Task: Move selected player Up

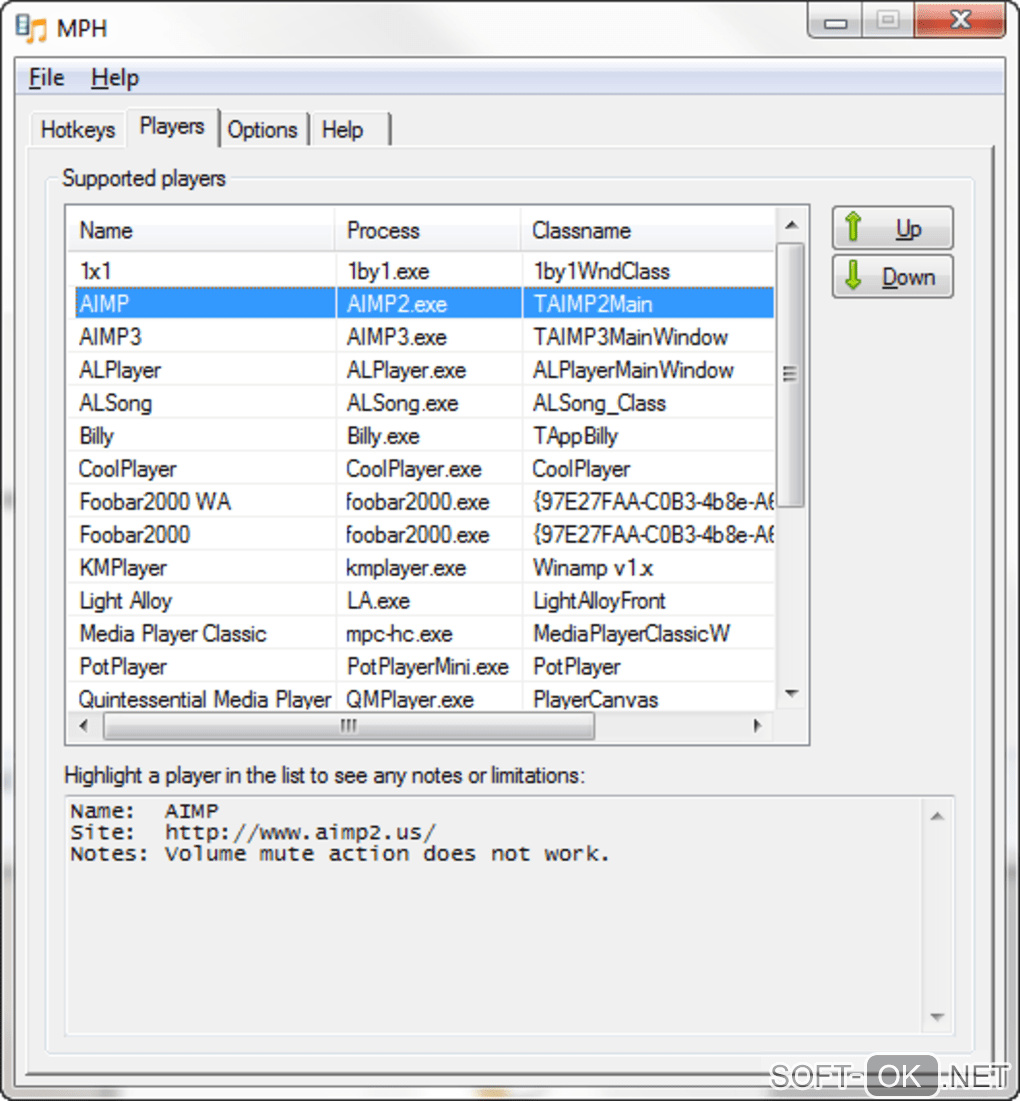Action: click(x=892, y=228)
